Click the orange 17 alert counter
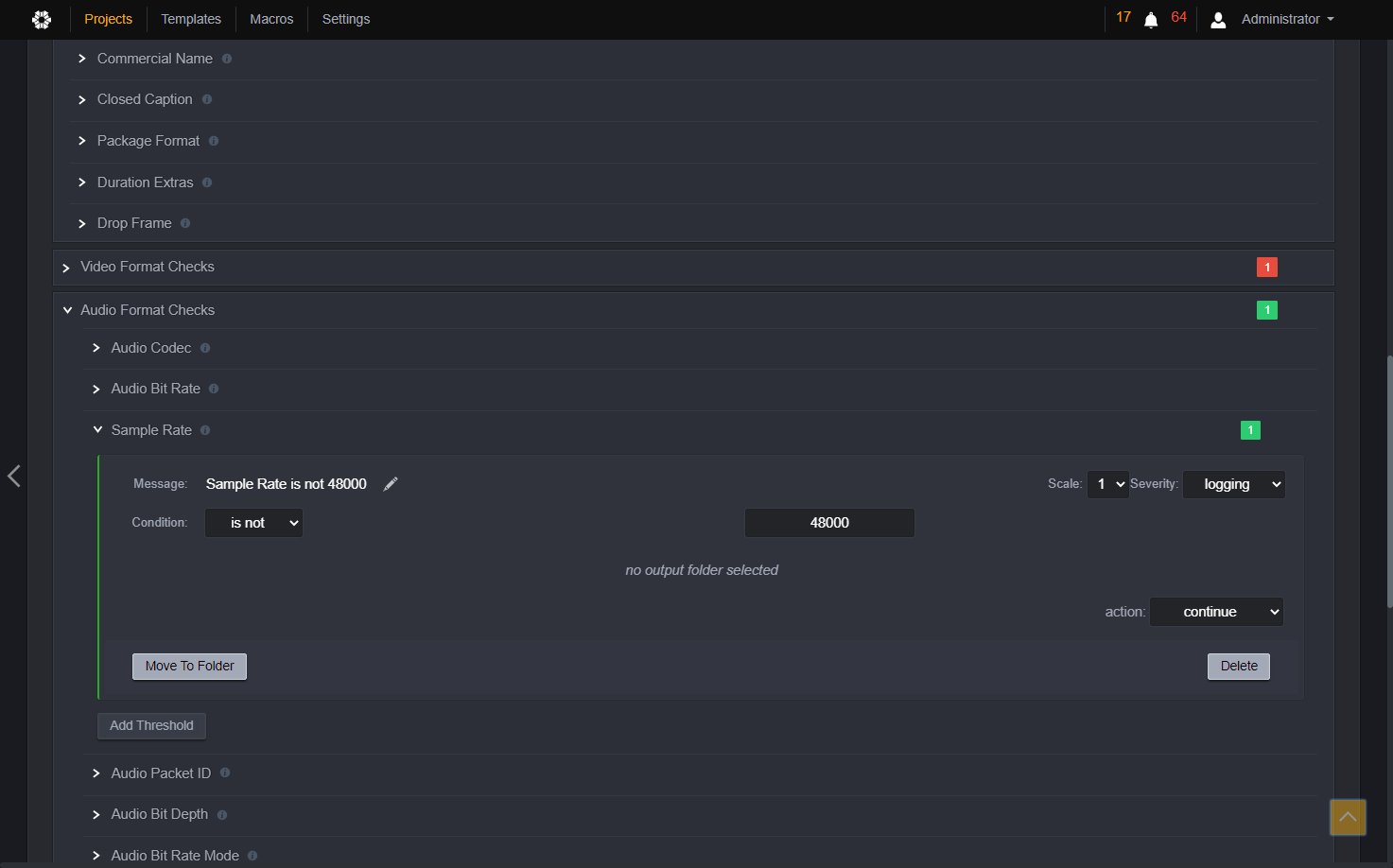This screenshot has width=1393, height=868. pos(1123,17)
